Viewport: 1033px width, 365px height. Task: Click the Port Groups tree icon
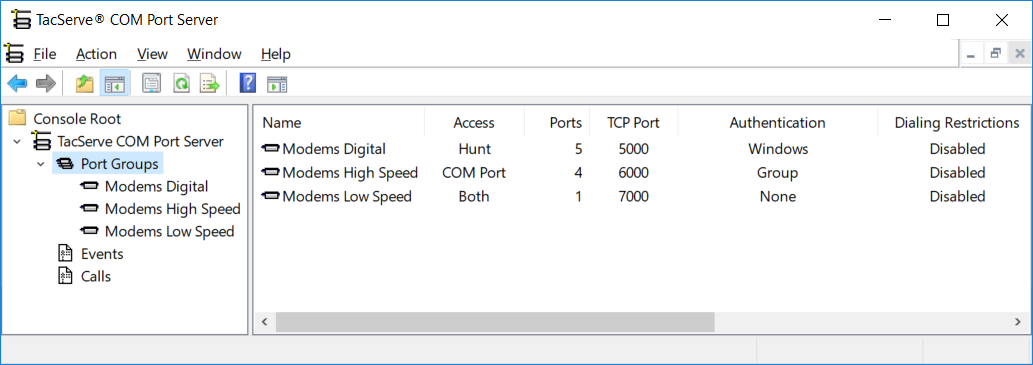(66, 163)
